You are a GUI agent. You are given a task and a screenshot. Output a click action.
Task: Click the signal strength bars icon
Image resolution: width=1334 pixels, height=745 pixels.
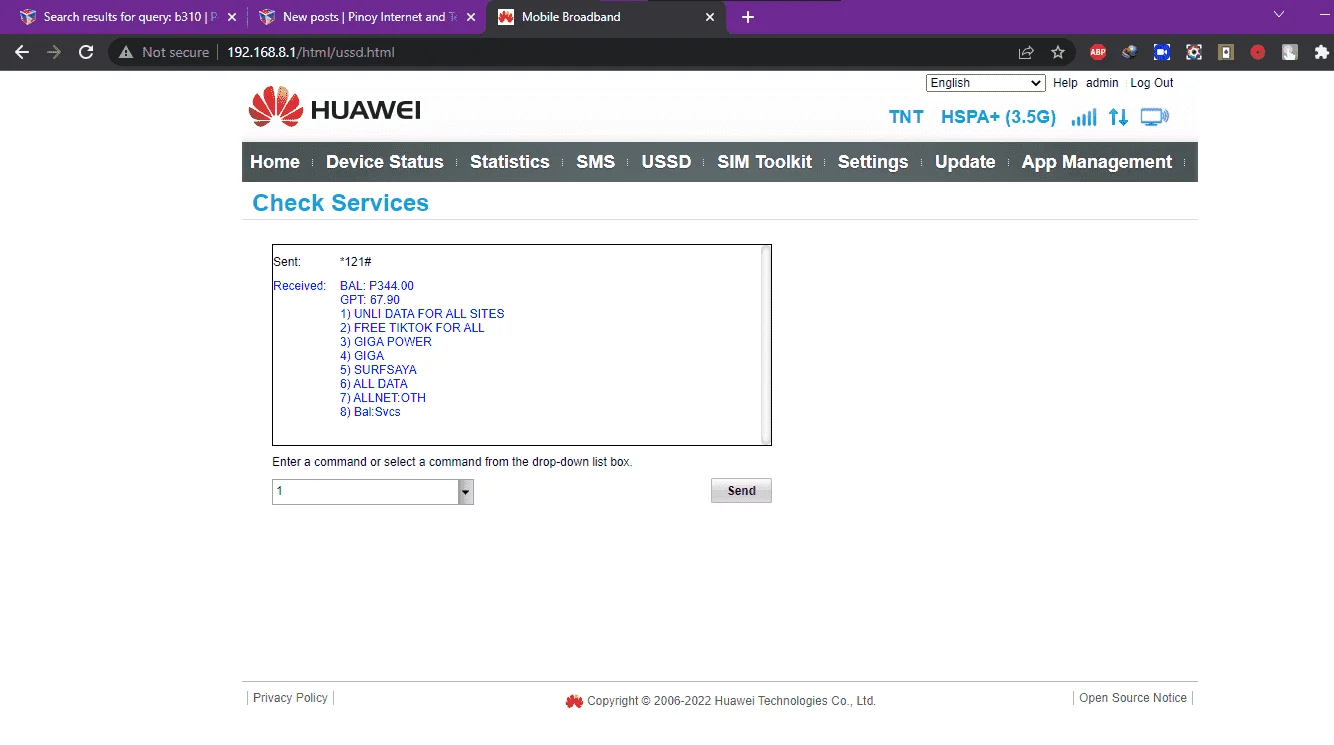[x=1083, y=117]
